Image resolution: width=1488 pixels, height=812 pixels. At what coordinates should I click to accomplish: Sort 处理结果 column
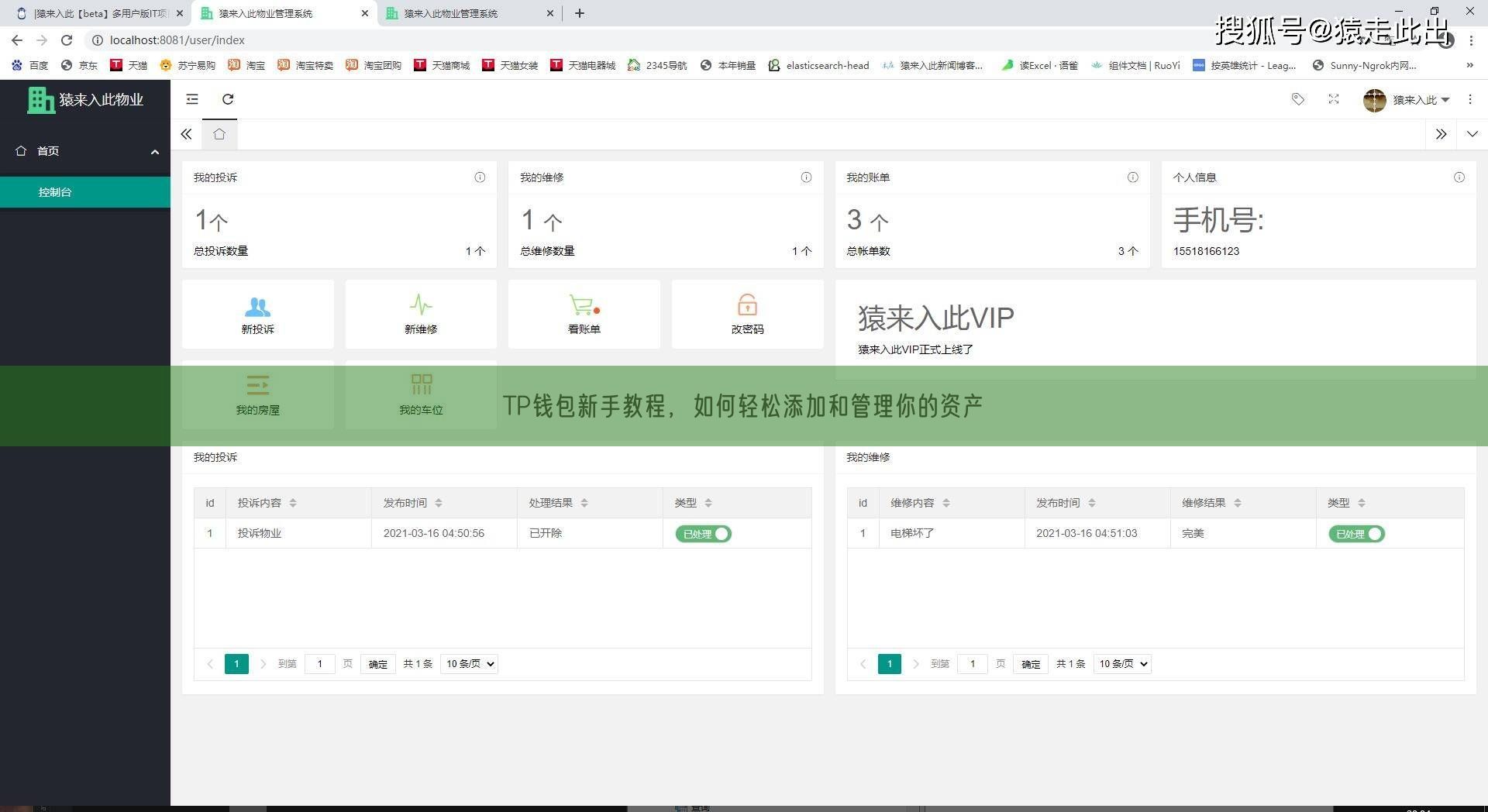point(584,503)
